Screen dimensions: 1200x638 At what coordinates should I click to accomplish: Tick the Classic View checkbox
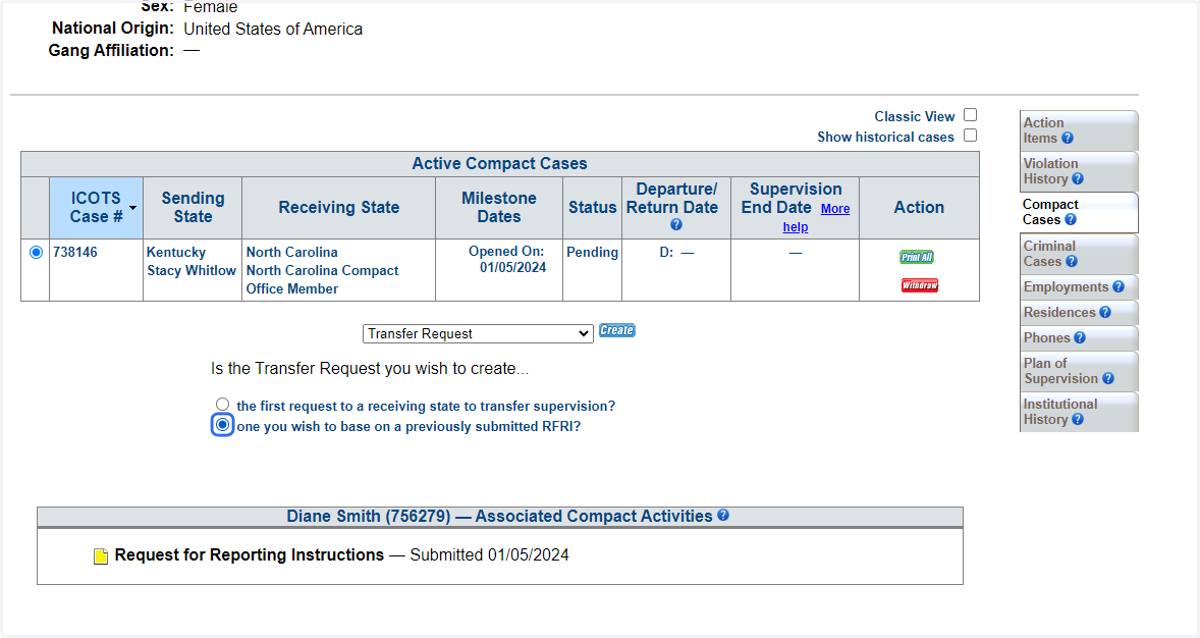click(x=970, y=116)
